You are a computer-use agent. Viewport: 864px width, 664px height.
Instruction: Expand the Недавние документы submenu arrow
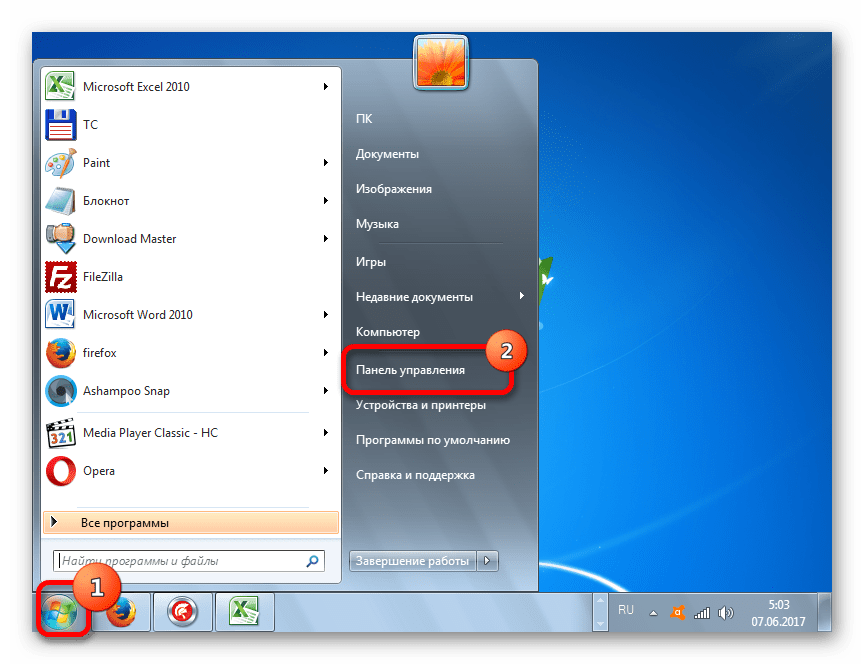coord(521,296)
